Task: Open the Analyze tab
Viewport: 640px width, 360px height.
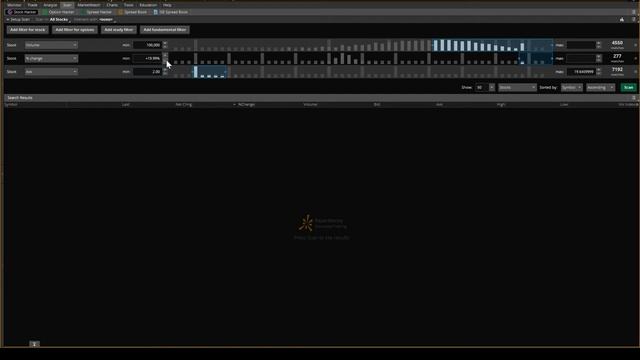Action: point(50,5)
